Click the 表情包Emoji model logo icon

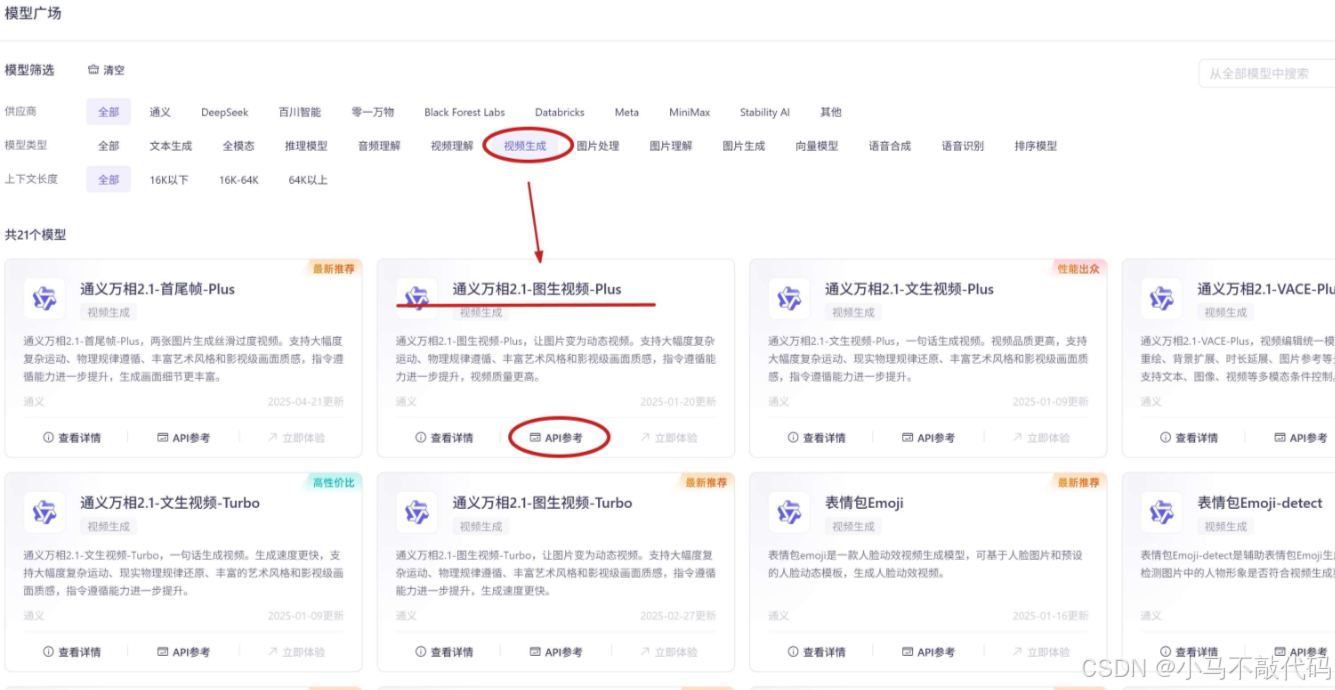(x=789, y=511)
